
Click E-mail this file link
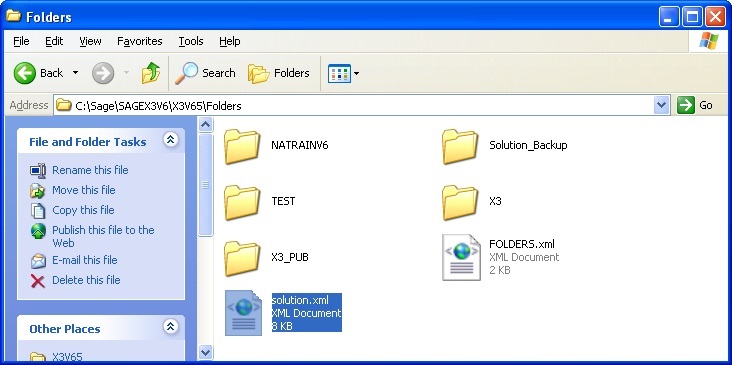(x=84, y=260)
